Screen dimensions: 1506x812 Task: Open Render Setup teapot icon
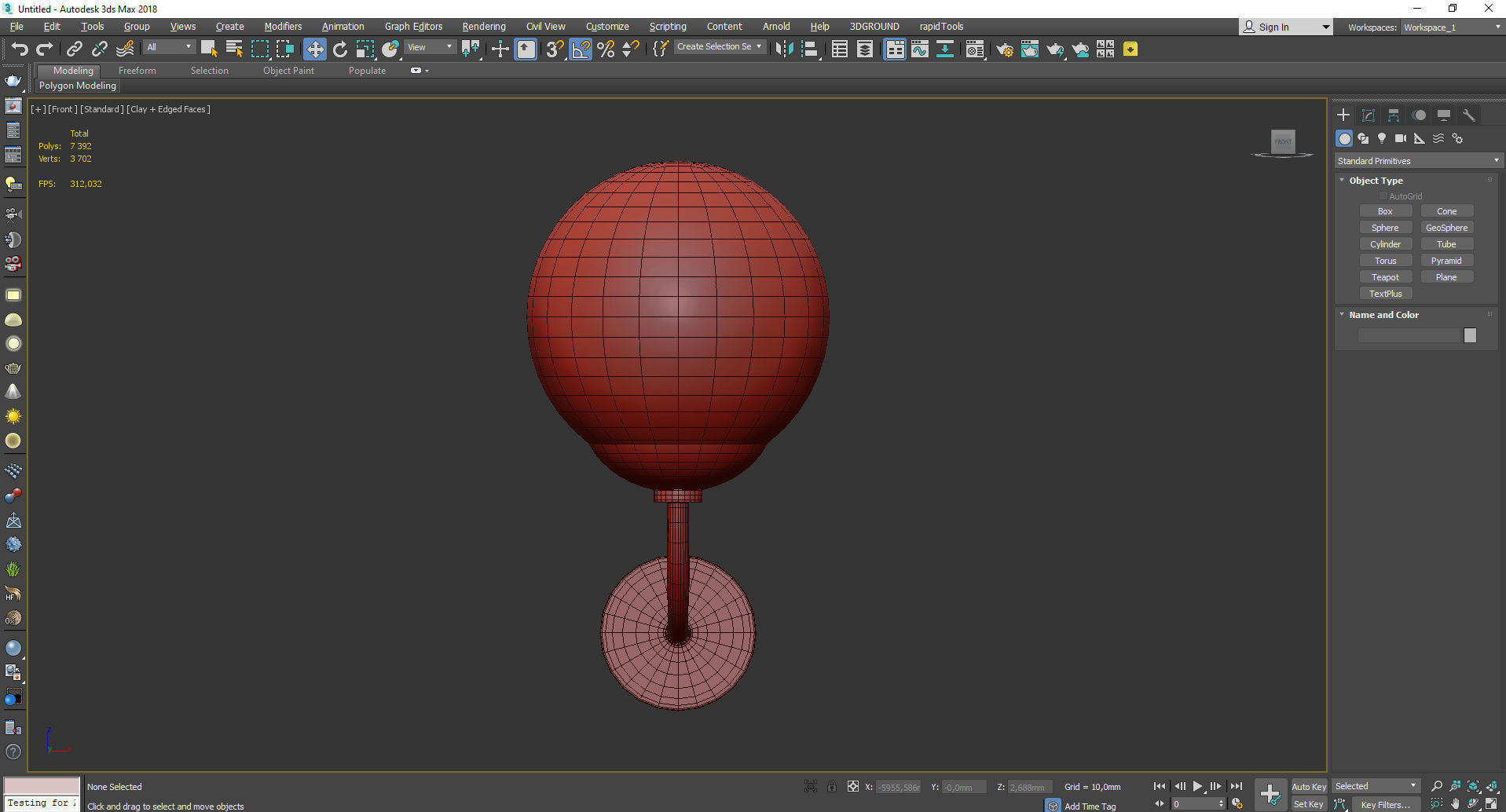(x=1004, y=49)
